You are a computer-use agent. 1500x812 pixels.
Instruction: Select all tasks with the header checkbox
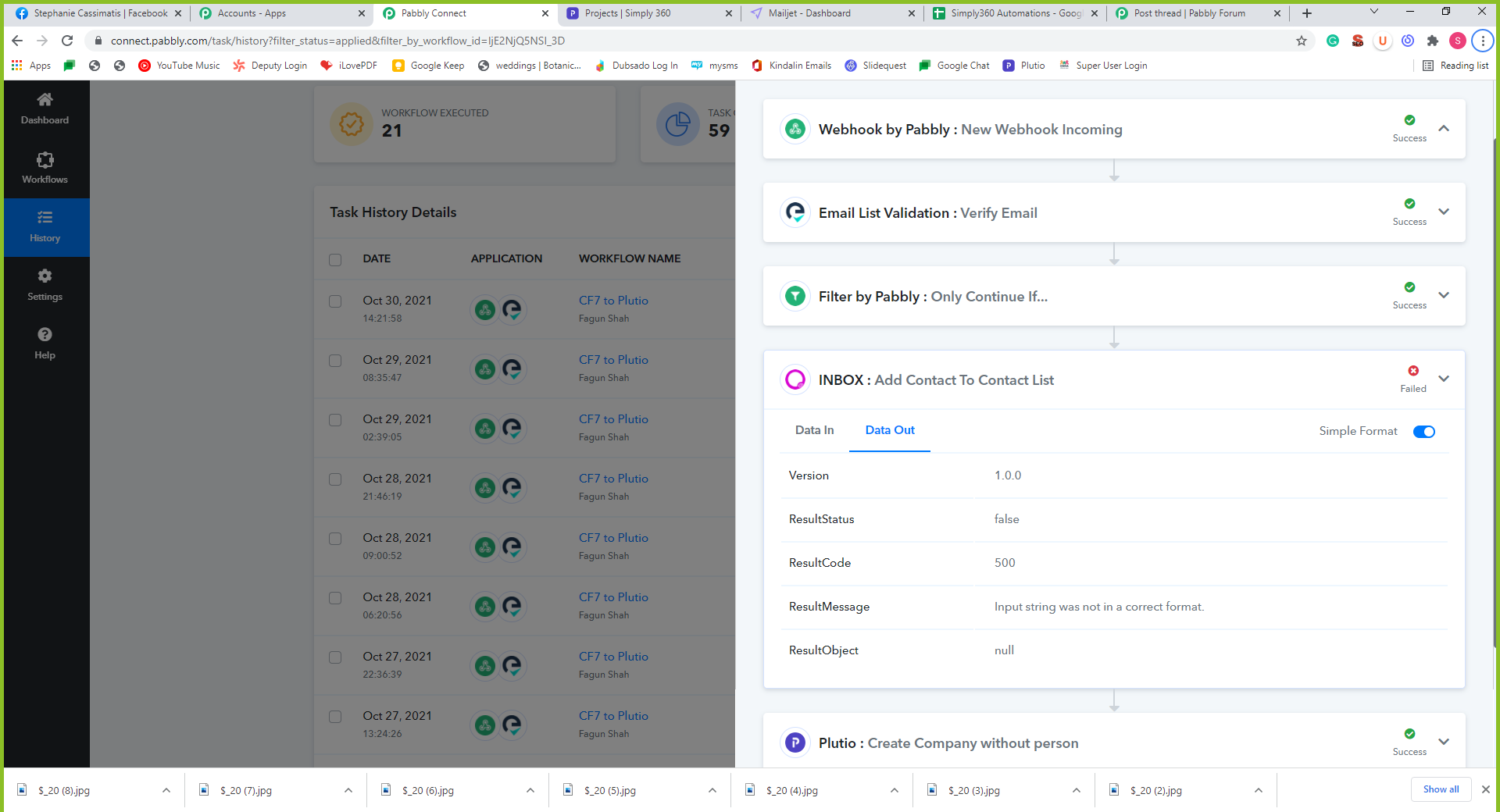tap(335, 259)
